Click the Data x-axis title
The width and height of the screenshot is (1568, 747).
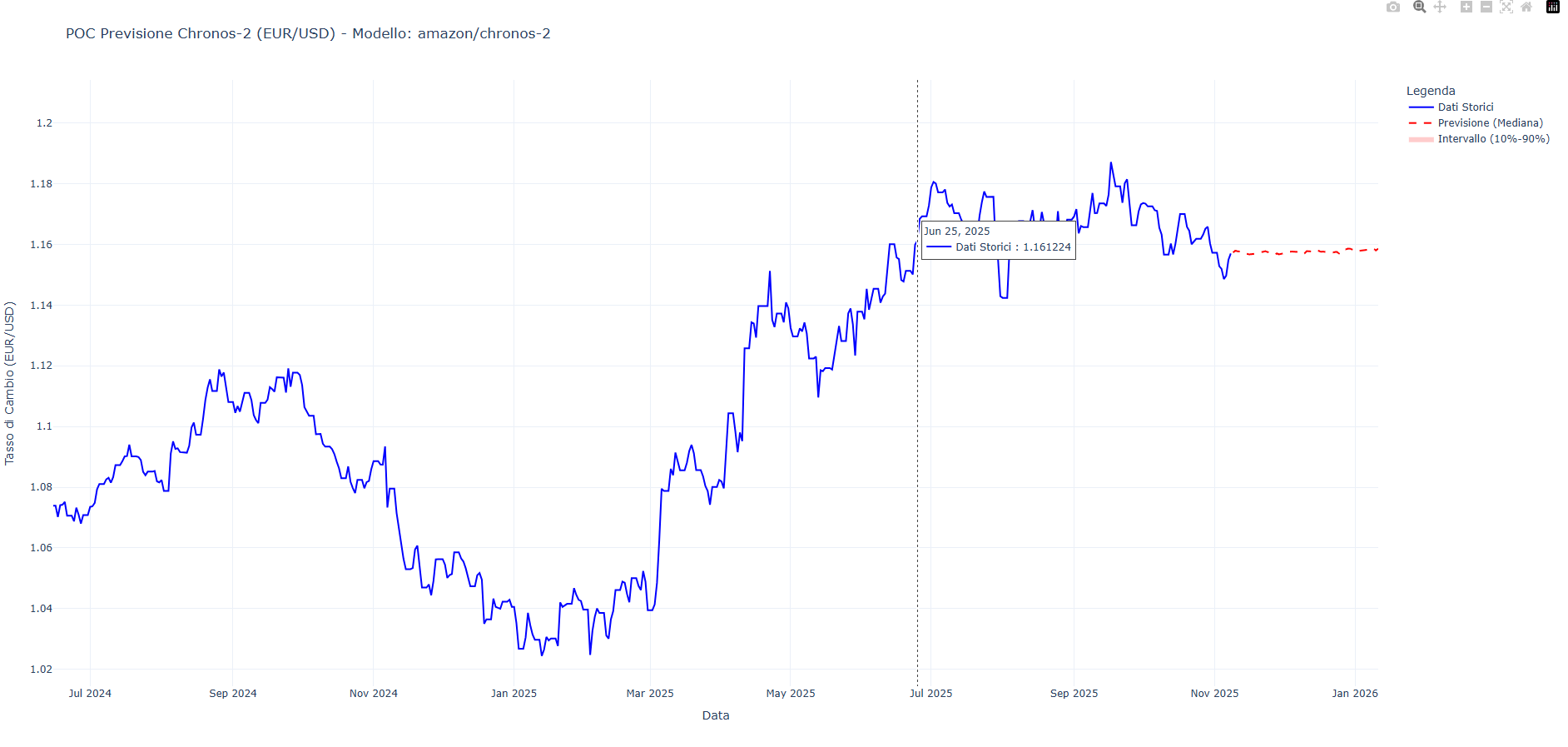(x=716, y=715)
